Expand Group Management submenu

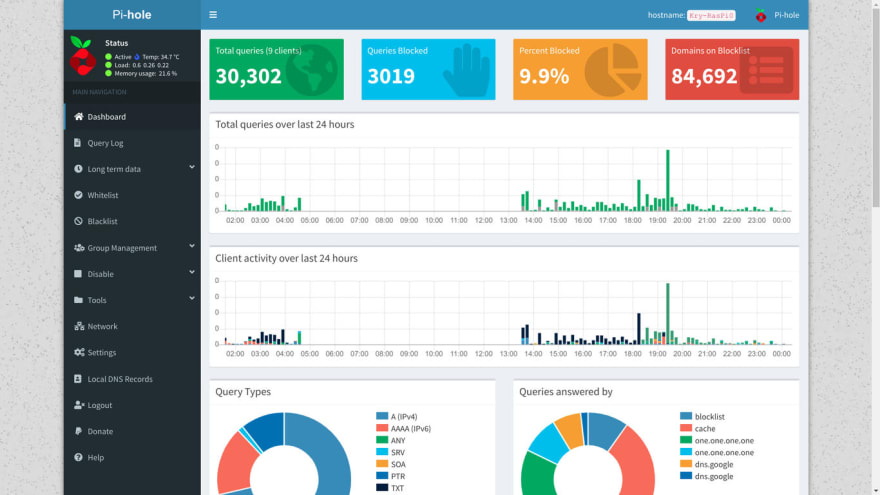pos(132,248)
